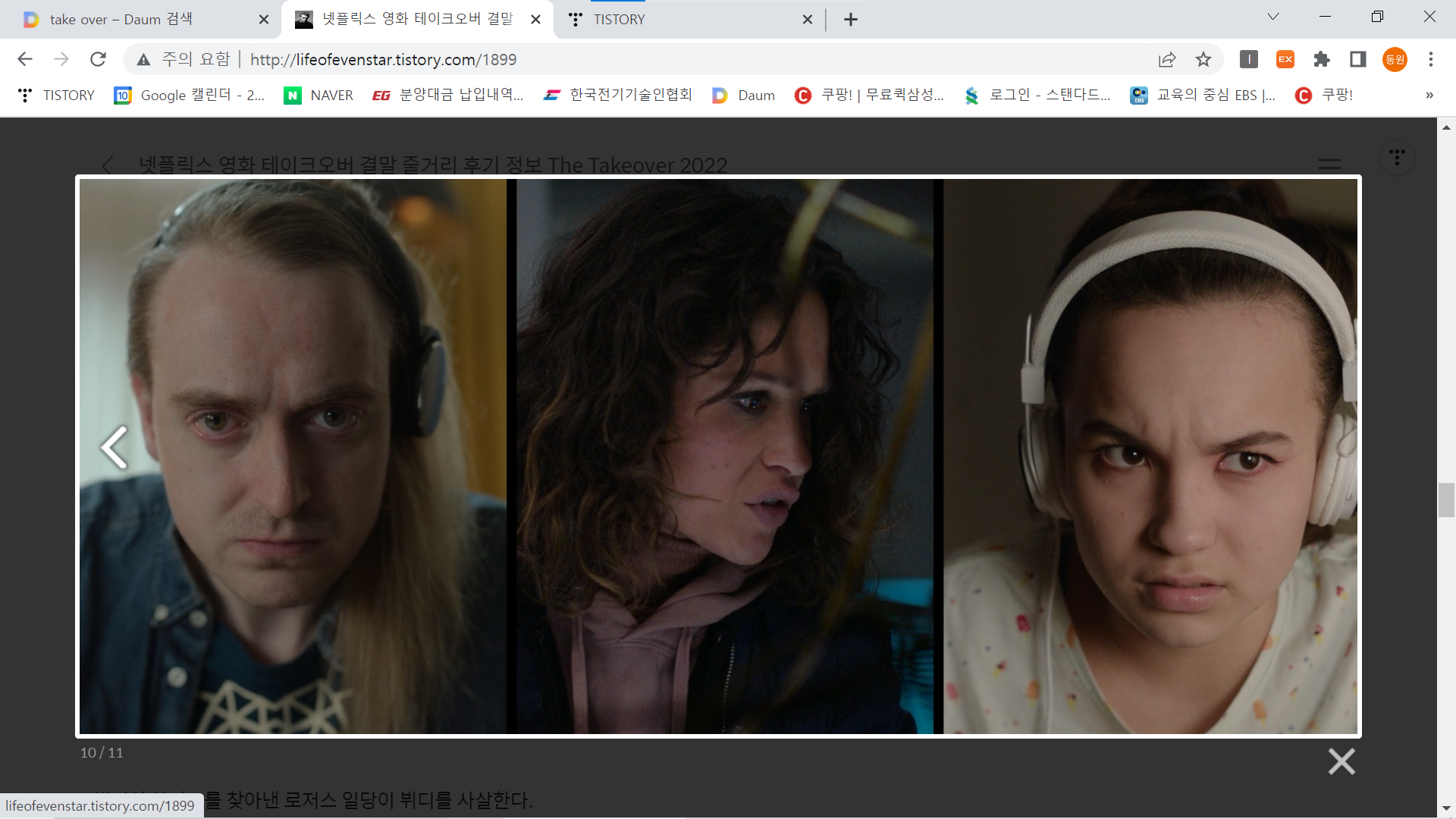Open Daum bookmark
Screen dimensions: 1456x819
[x=744, y=95]
